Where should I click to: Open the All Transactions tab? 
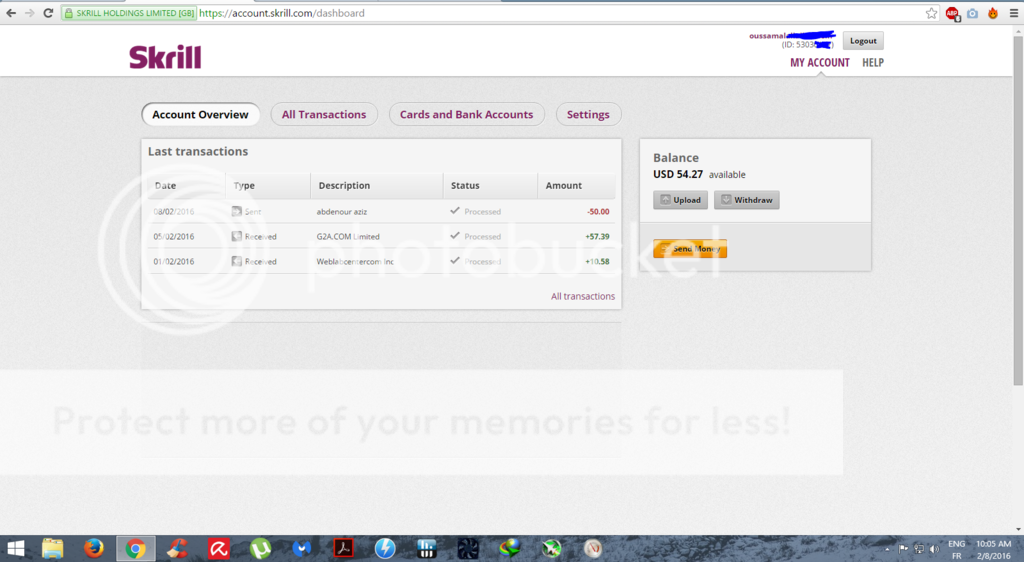324,114
